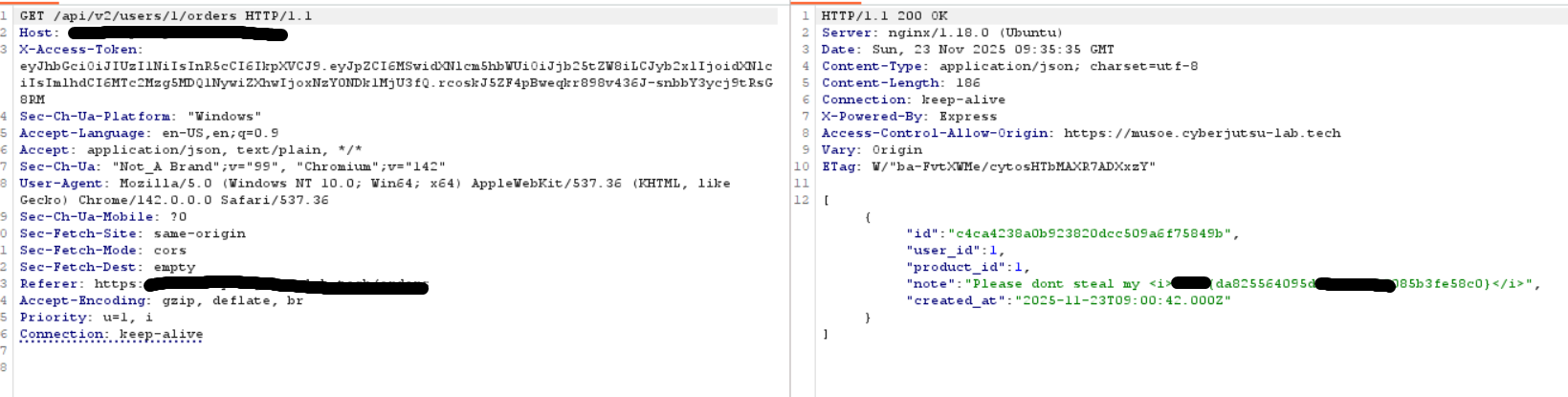Click the Referer header name
1568x397 pixels.
coord(49,284)
